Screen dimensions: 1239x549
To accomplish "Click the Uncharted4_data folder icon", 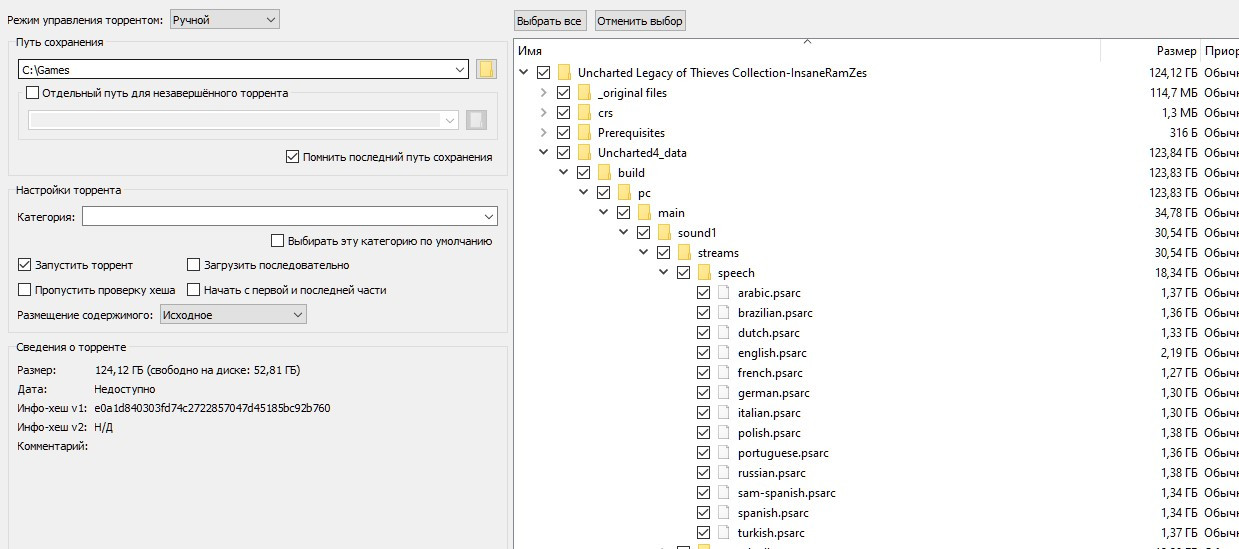I will tap(584, 153).
